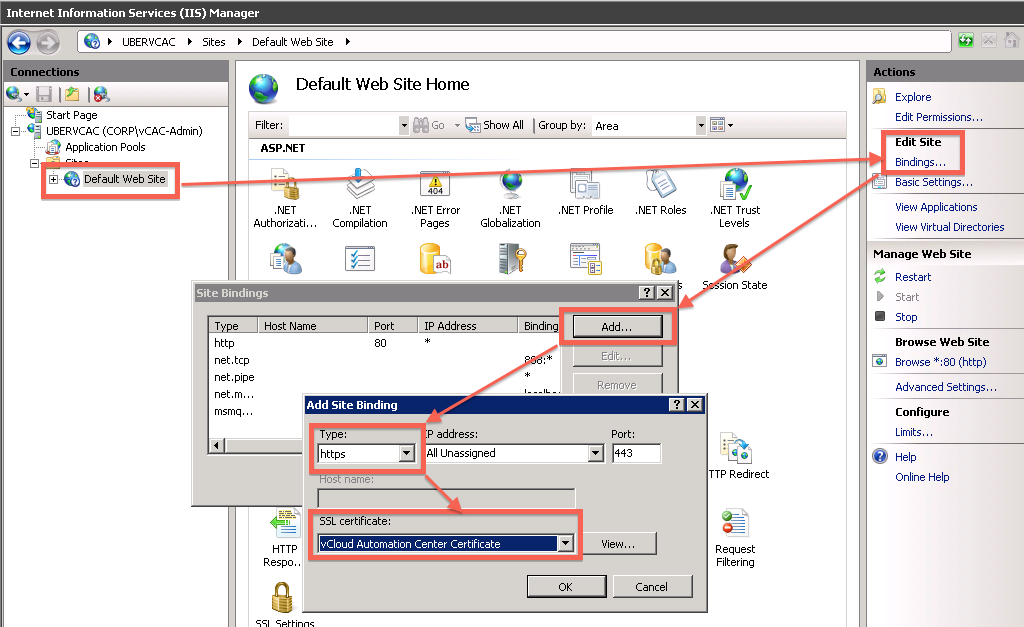Click left scroll arrow in bindings list
The height and width of the screenshot is (627, 1024).
click(x=217, y=445)
